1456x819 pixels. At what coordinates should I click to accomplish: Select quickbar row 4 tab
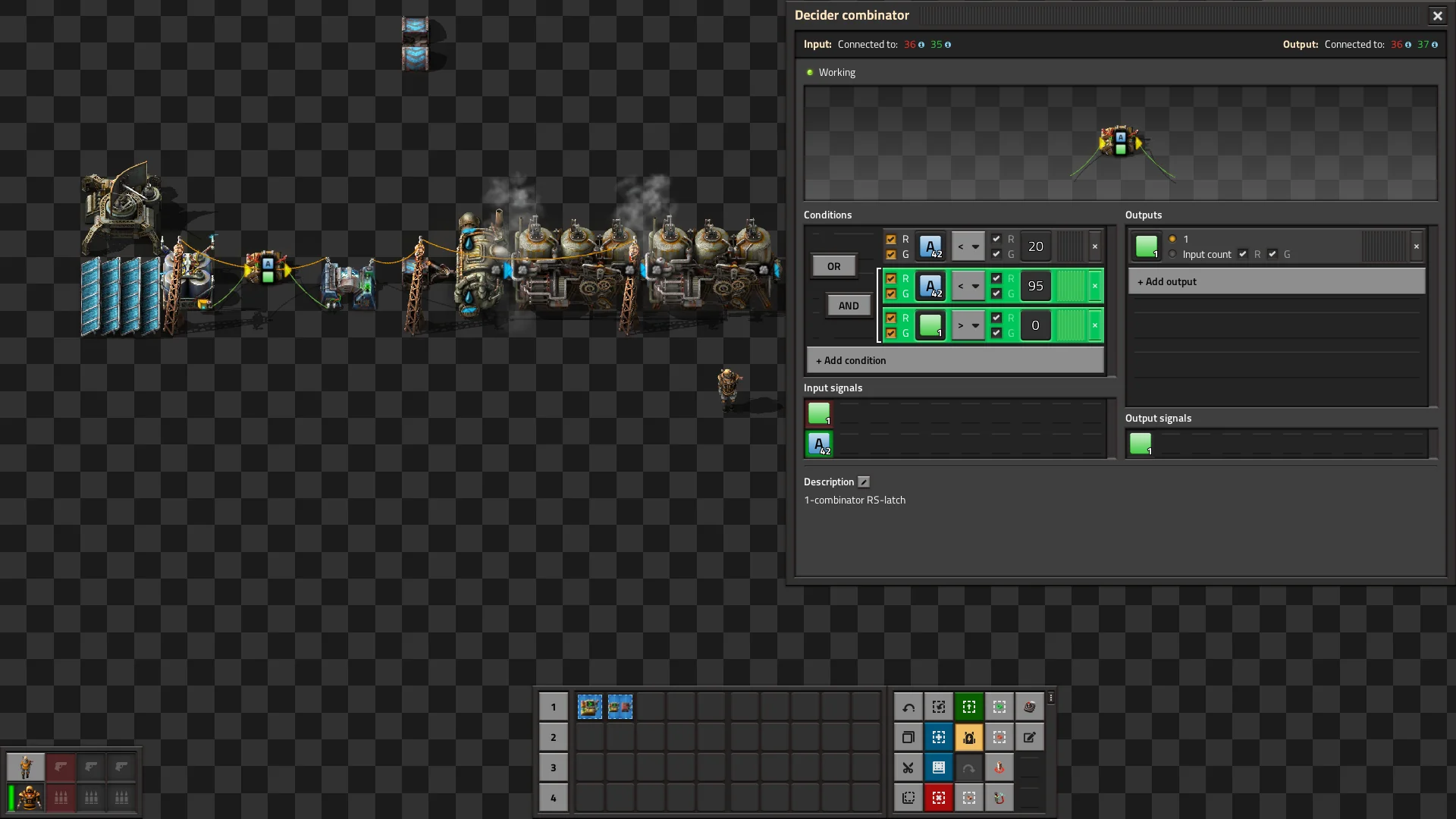[x=553, y=798]
